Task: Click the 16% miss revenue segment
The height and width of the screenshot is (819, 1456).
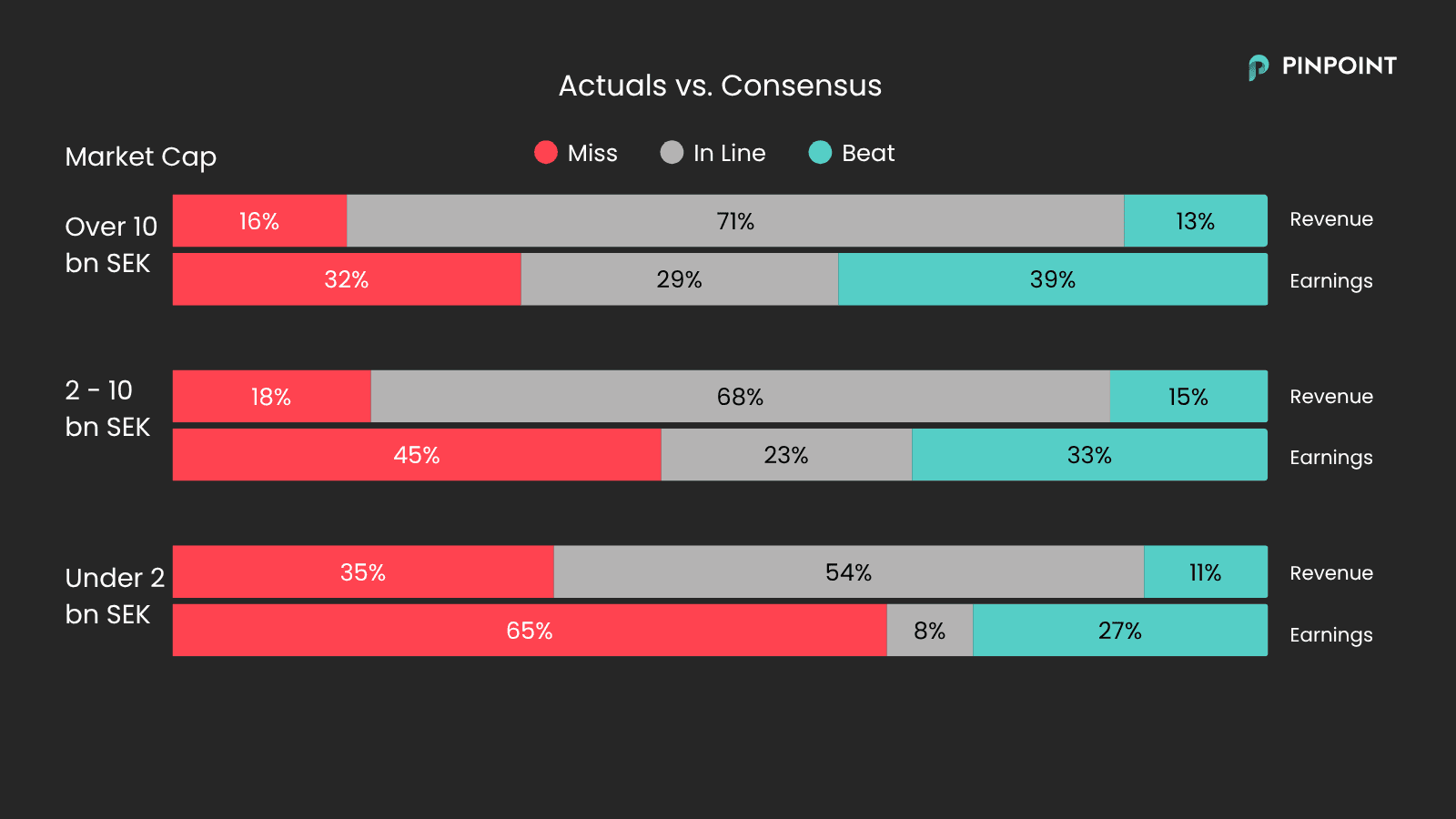Action: click(x=259, y=220)
